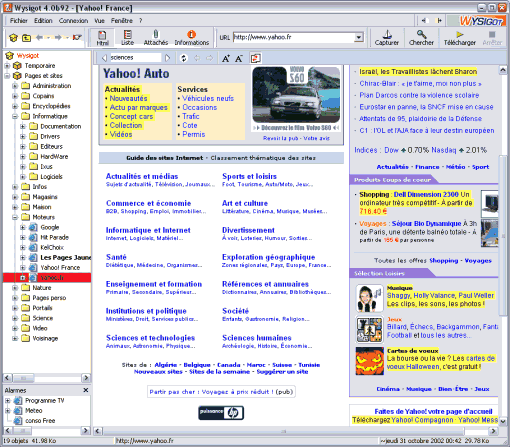
Task: Open the ? help menu
Action: pyautogui.click(x=141, y=21)
